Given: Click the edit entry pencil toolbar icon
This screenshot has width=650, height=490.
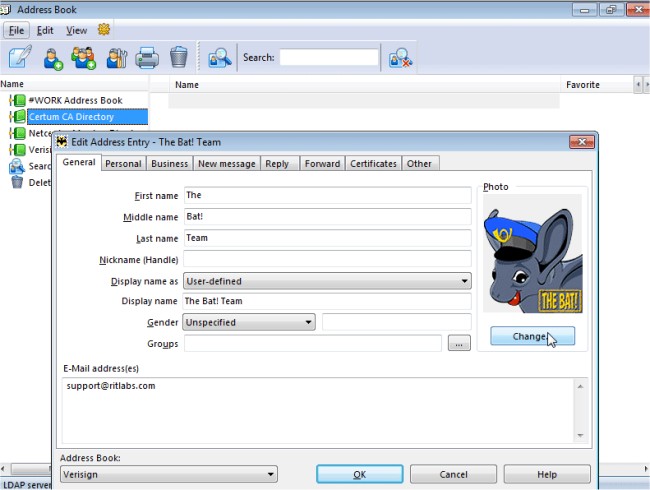Looking at the screenshot, I should 20,57.
